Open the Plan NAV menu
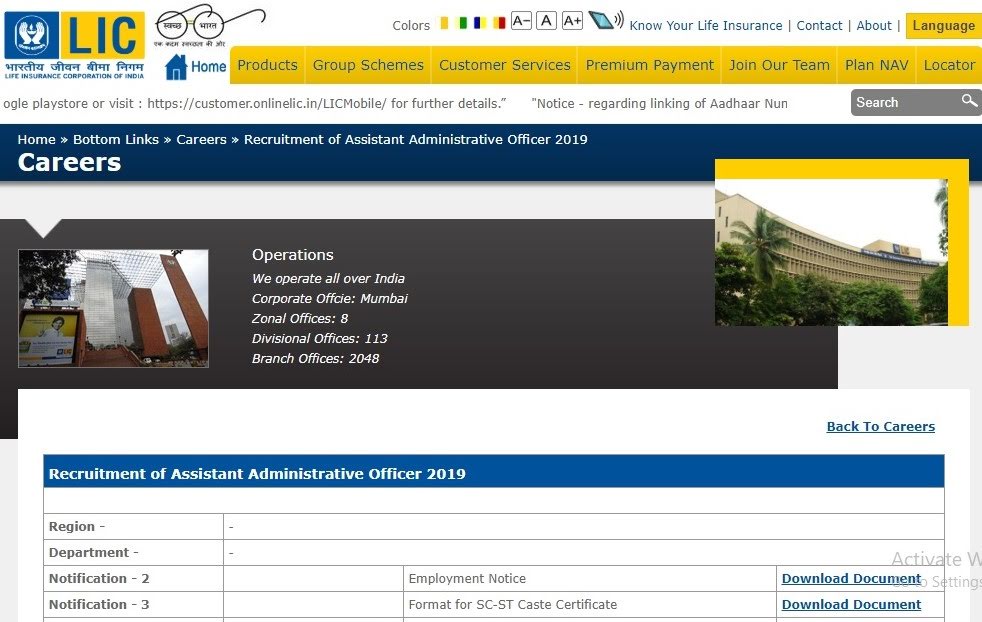This screenshot has height=622, width=982. tap(876, 65)
